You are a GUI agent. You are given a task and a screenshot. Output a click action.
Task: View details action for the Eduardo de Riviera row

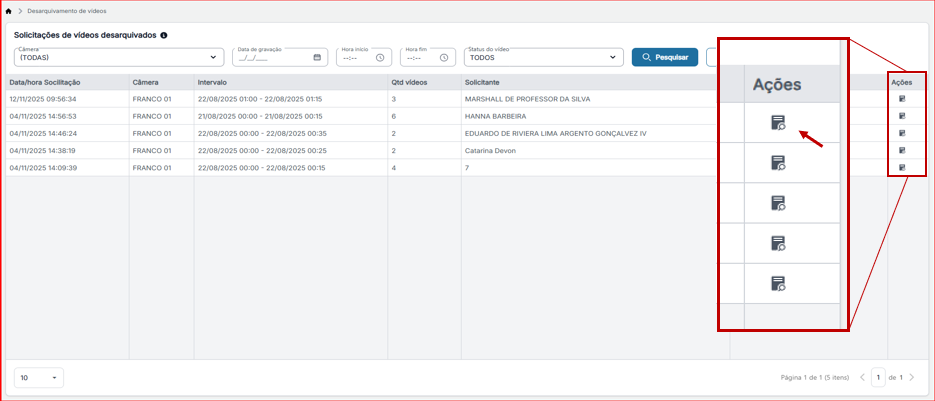[x=902, y=133]
